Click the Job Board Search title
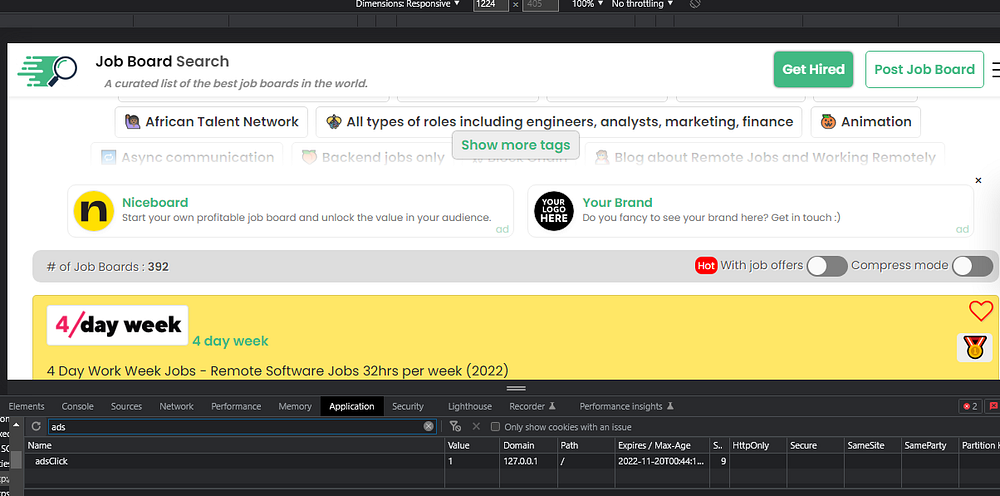This screenshot has width=1000, height=496. coord(162,62)
